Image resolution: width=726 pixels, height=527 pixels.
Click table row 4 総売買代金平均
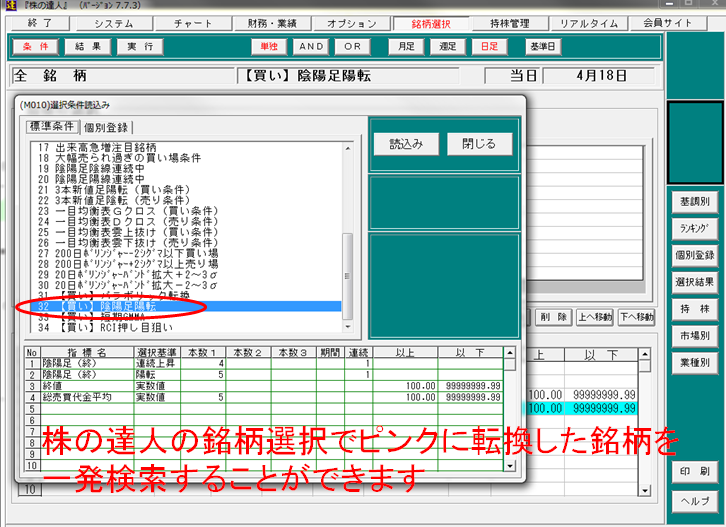point(264,397)
